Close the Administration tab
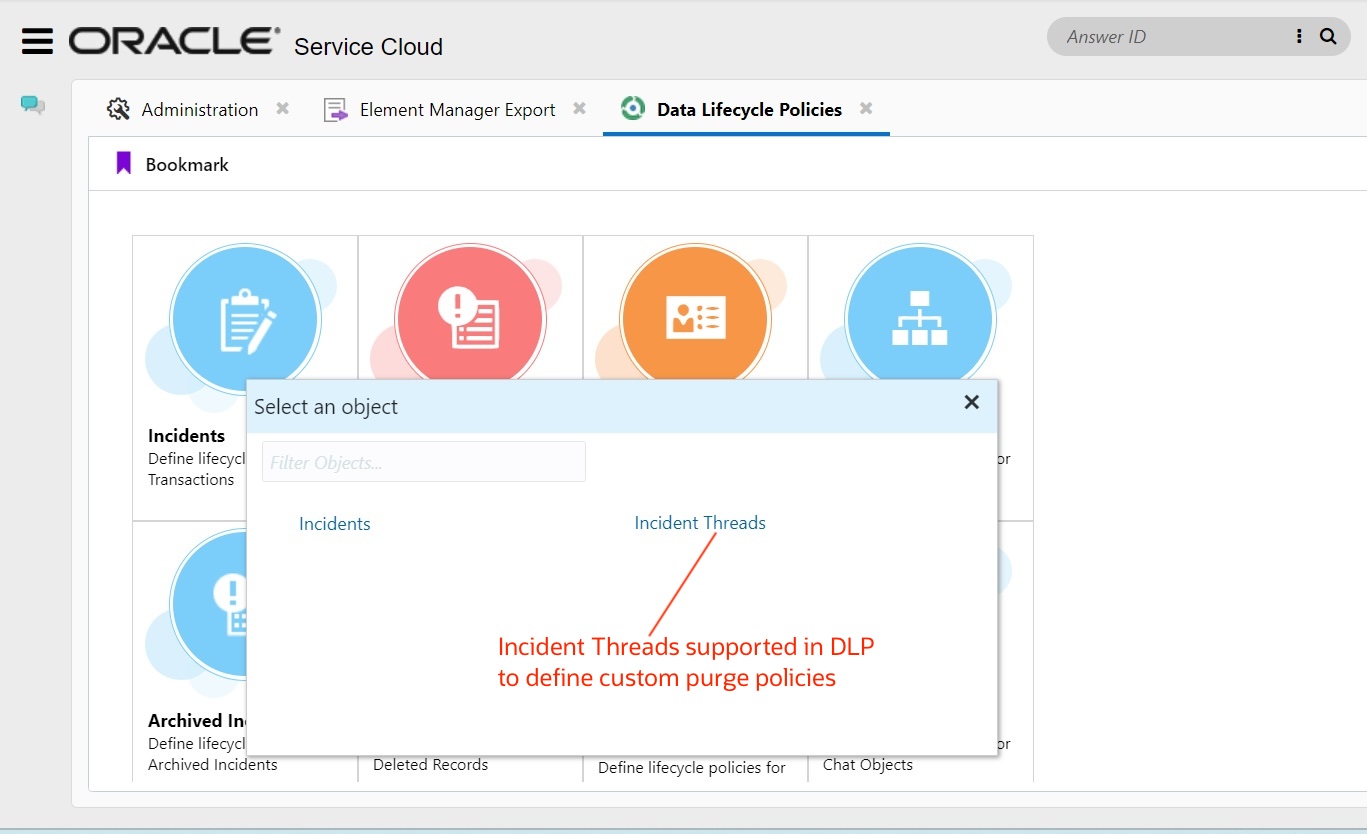This screenshot has height=834, width=1367. 283,108
